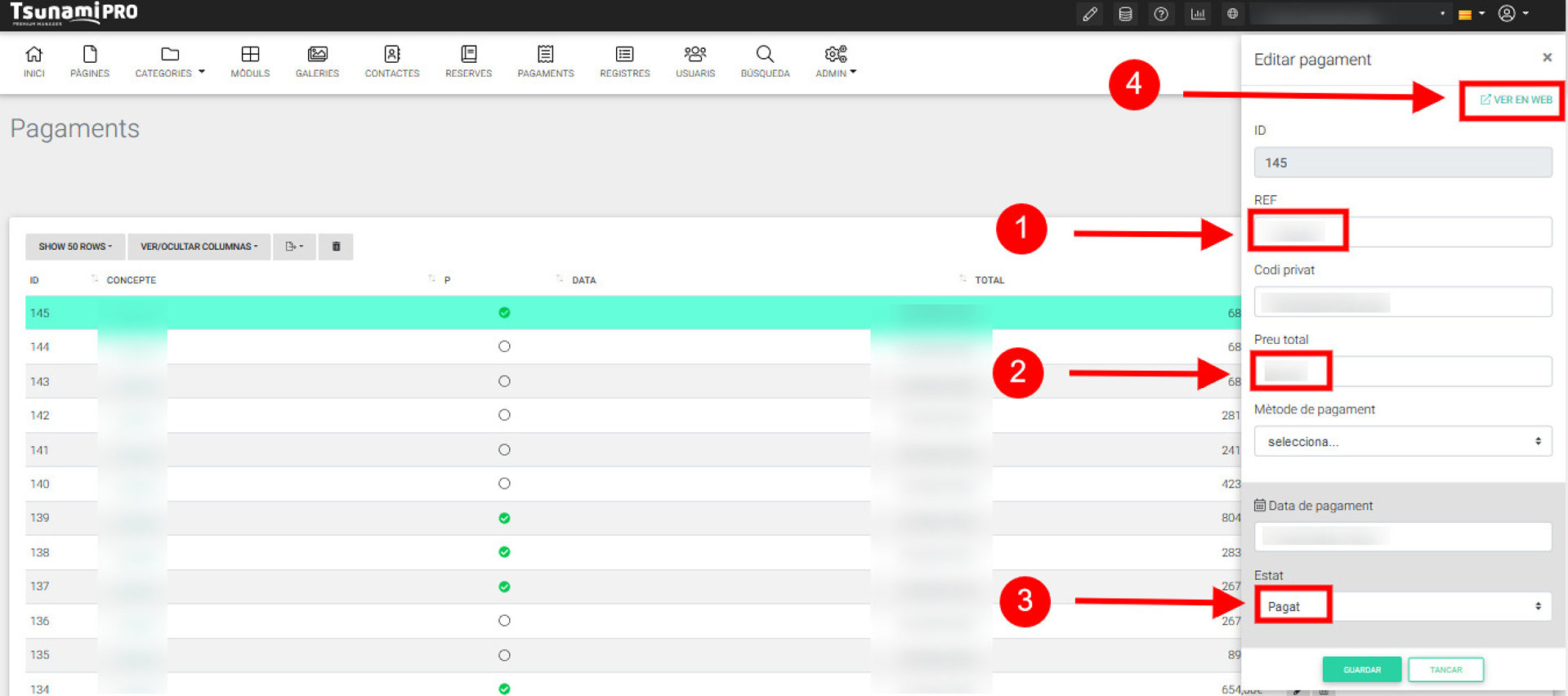Click the REF input field
This screenshot has height=696, width=1568.
pyautogui.click(x=1402, y=232)
